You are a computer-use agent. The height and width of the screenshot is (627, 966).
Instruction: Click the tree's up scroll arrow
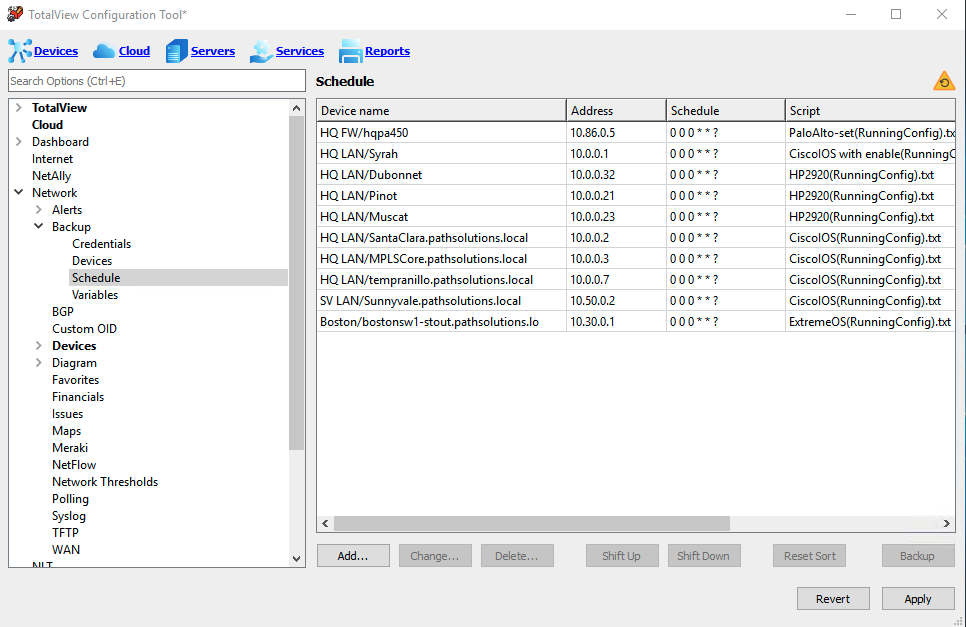[296, 108]
